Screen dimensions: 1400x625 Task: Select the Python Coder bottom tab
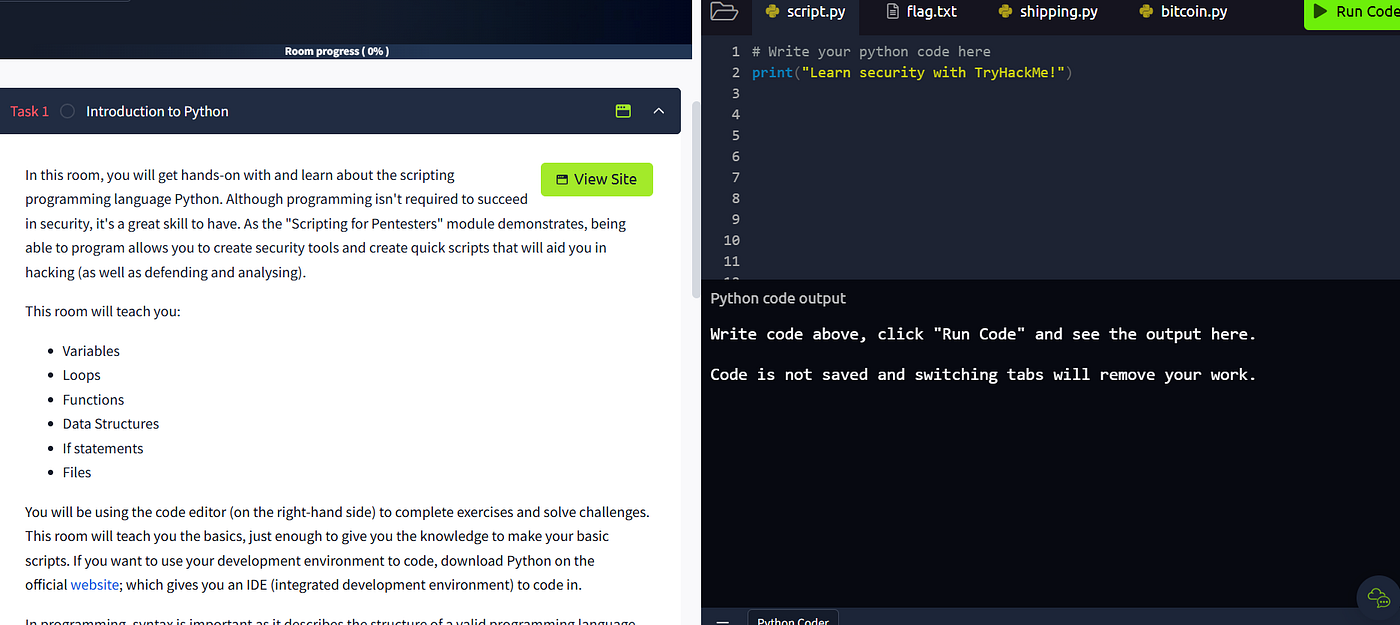[x=793, y=618]
